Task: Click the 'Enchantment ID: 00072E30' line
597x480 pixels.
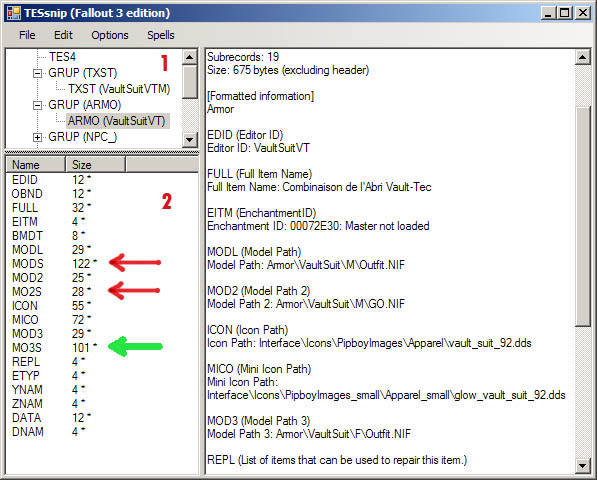Action: pyautogui.click(x=318, y=226)
